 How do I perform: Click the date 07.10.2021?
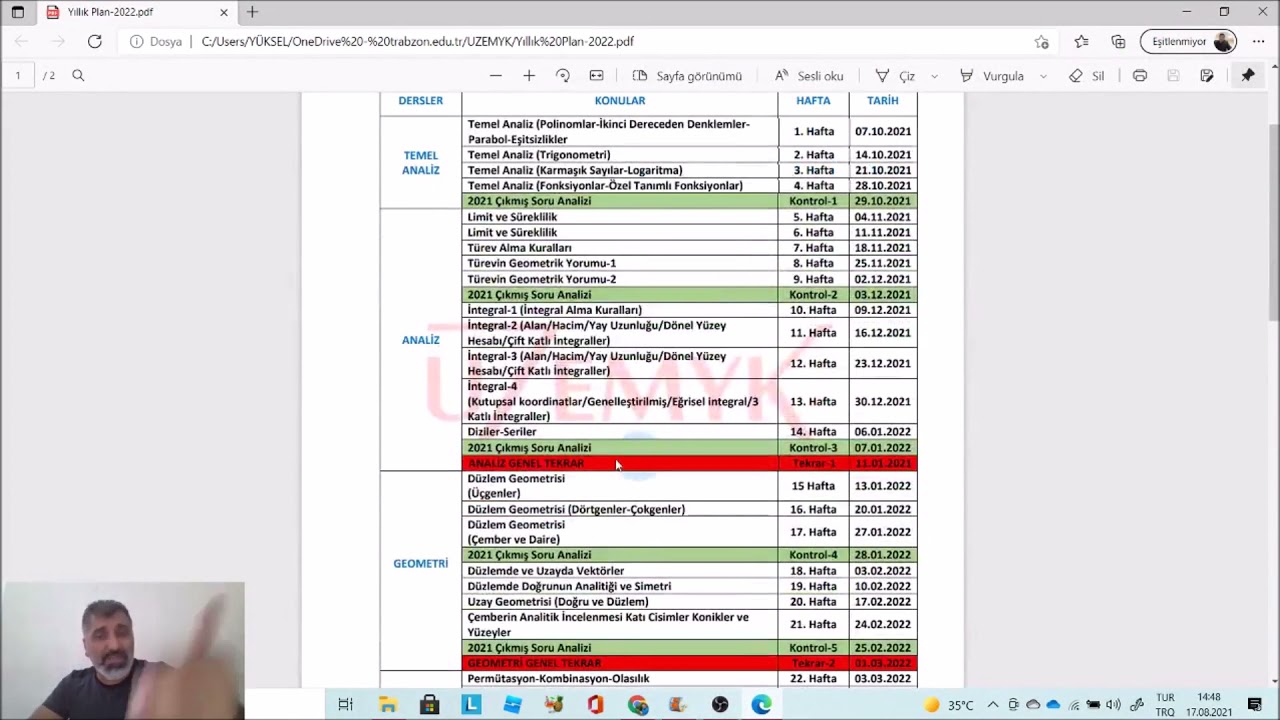click(x=883, y=131)
